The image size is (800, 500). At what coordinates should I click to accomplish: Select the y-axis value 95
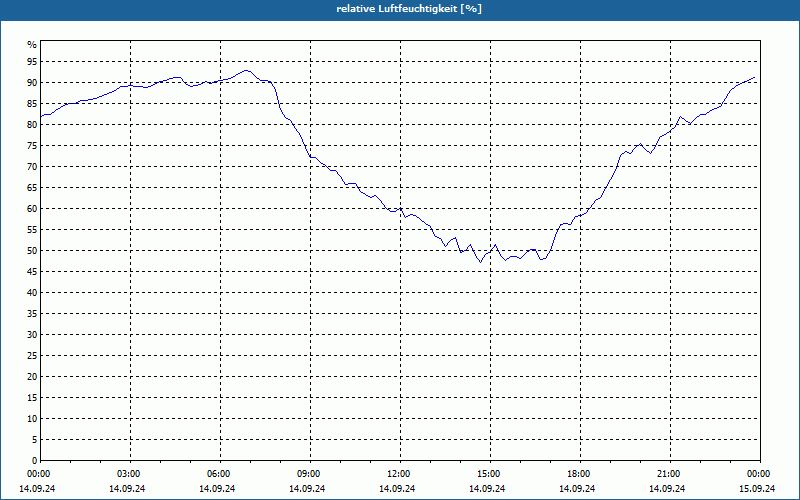click(32, 62)
